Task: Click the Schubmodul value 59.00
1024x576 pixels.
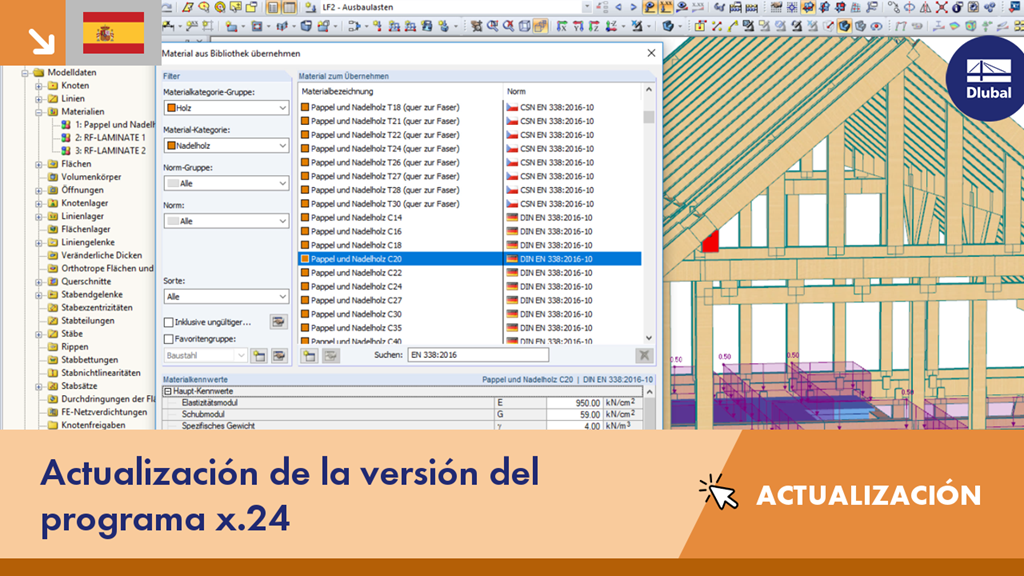Action: [x=573, y=414]
